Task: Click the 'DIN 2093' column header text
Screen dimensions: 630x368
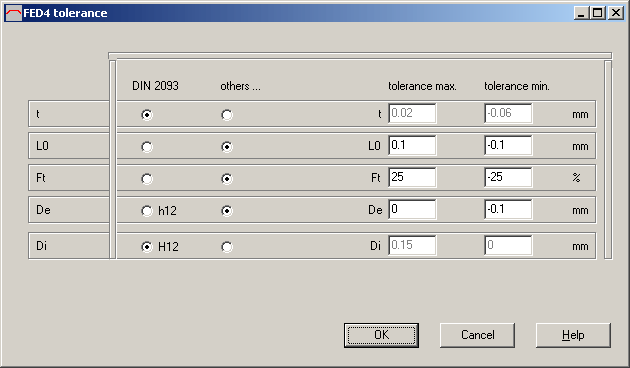Action: [155, 86]
